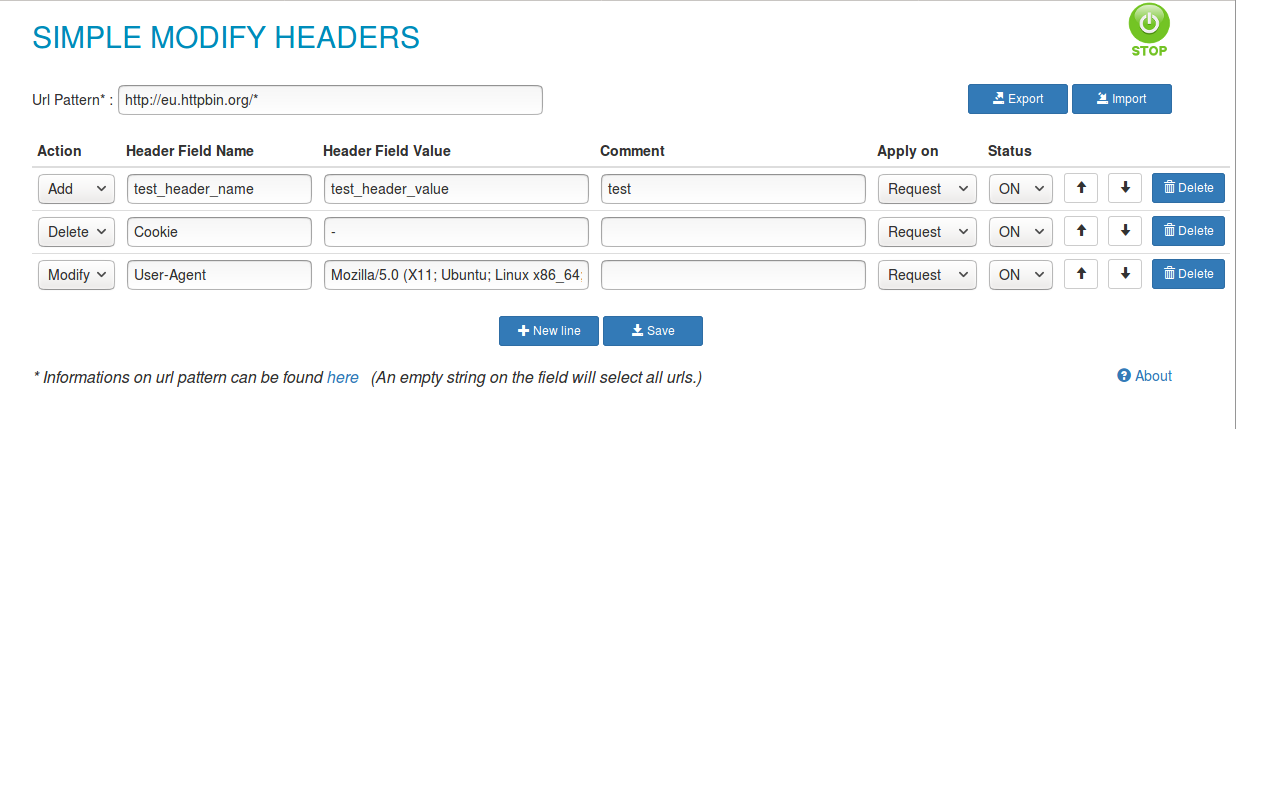This screenshot has height=800, width=1280.
Task: Click the User-Agent row comment field
Action: point(733,275)
